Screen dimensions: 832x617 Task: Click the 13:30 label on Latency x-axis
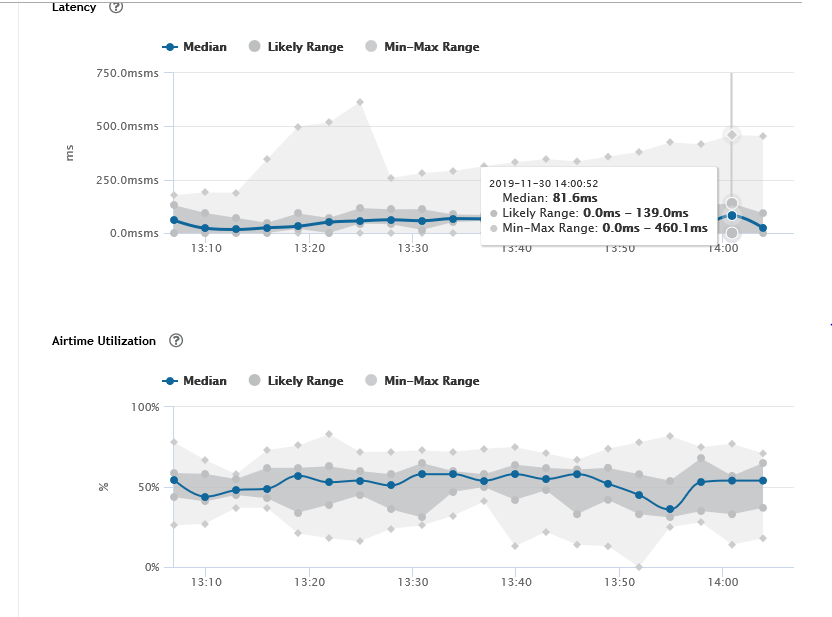[413, 248]
